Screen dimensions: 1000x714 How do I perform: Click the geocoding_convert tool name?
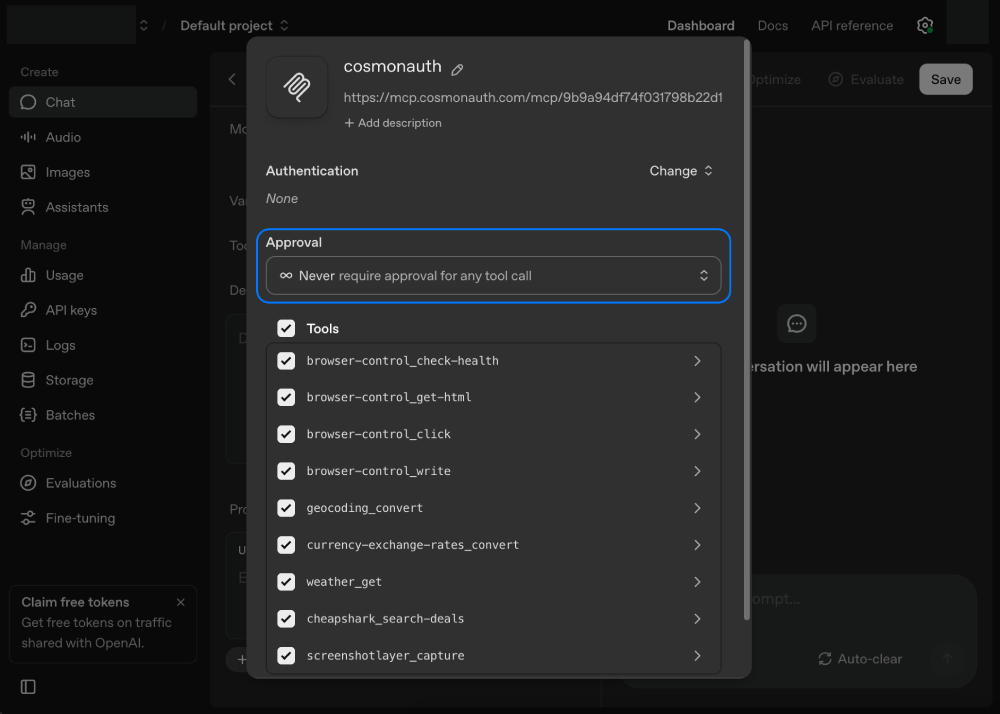tap(365, 508)
